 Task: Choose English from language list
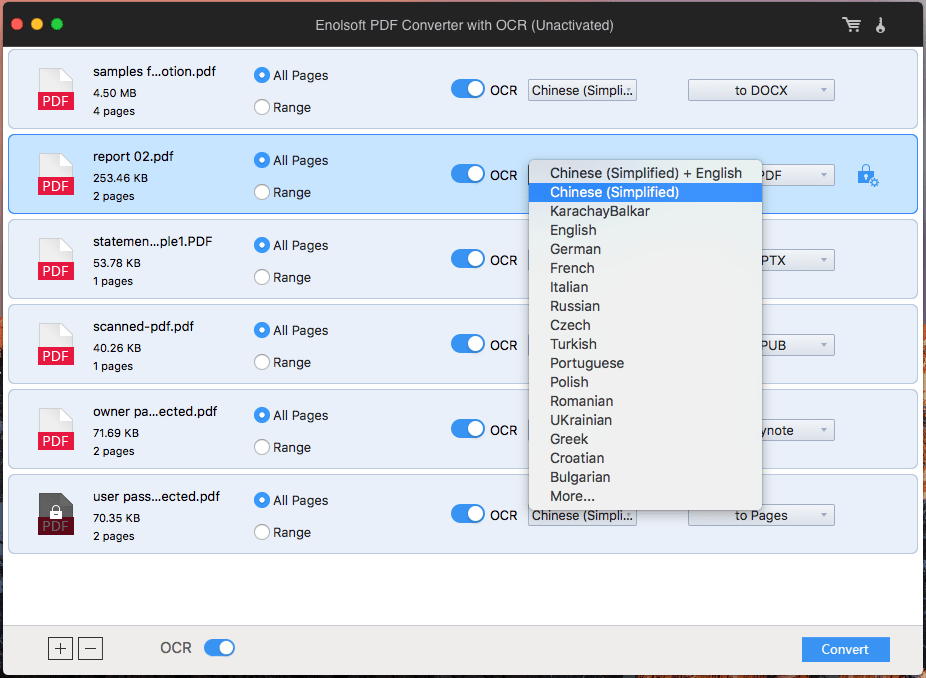pyautogui.click(x=645, y=230)
